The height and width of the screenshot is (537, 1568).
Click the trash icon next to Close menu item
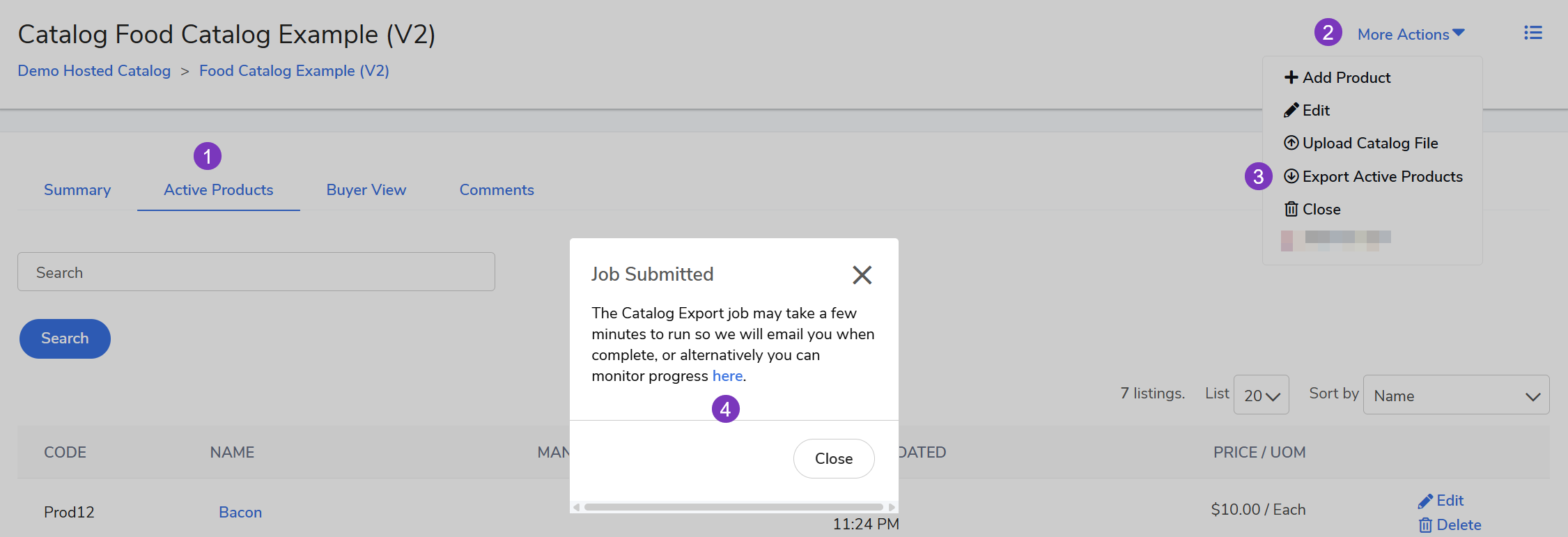pyautogui.click(x=1291, y=209)
